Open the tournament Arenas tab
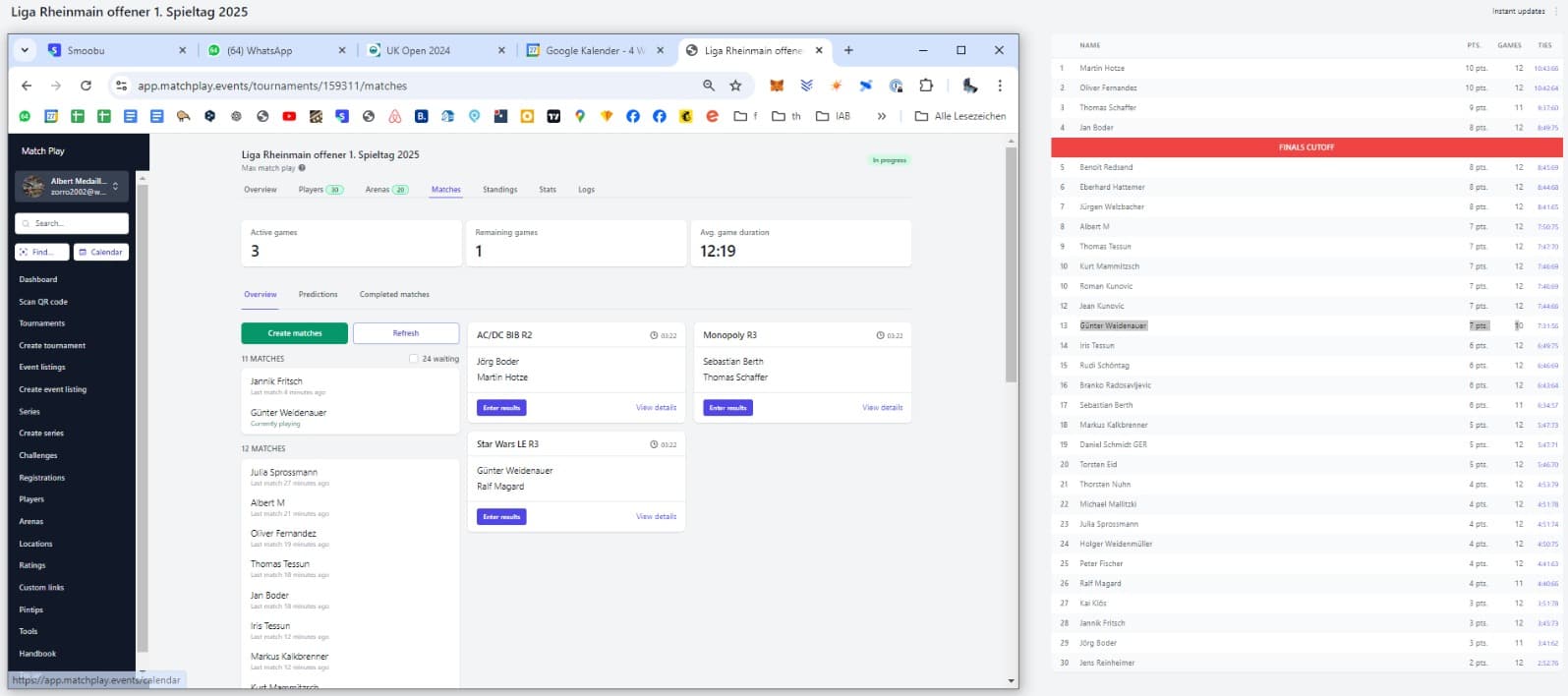1568x696 pixels. point(386,190)
